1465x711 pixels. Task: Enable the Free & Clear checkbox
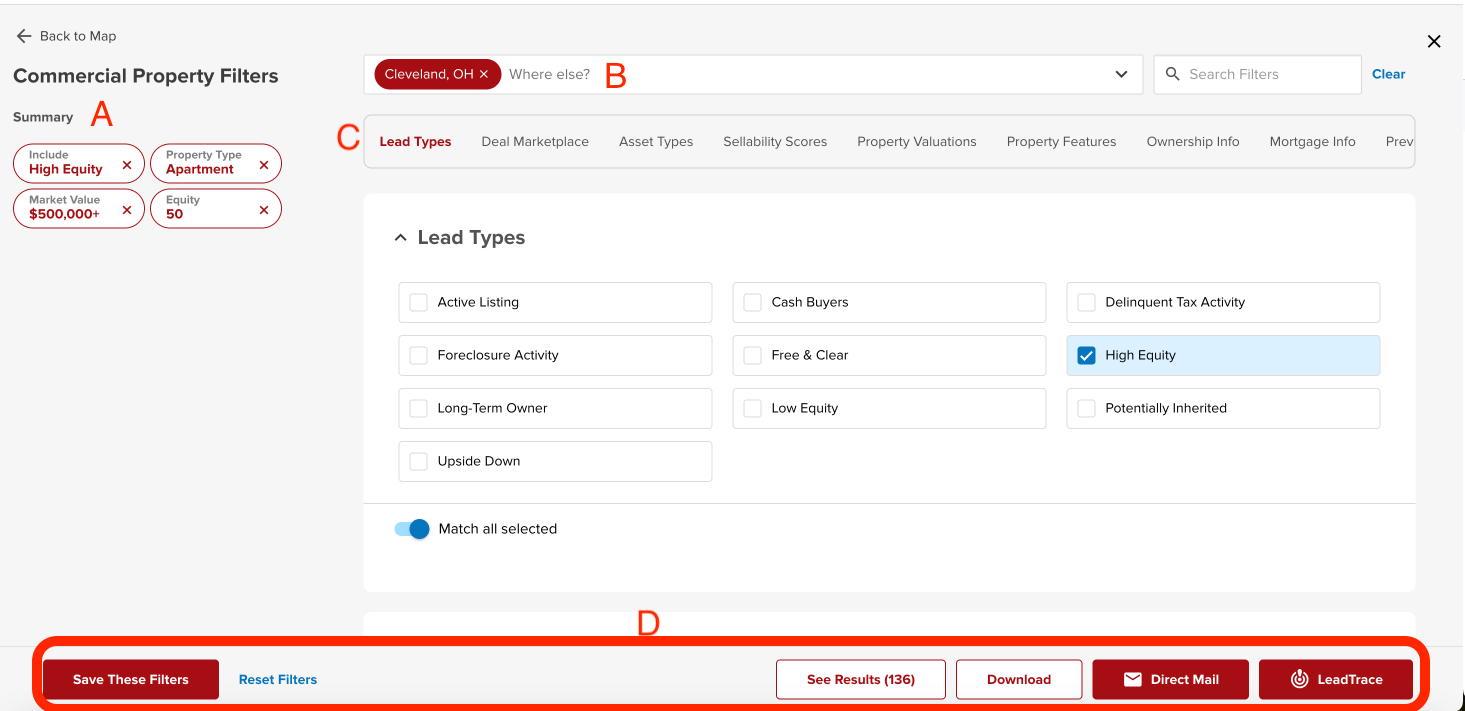pyautogui.click(x=752, y=355)
